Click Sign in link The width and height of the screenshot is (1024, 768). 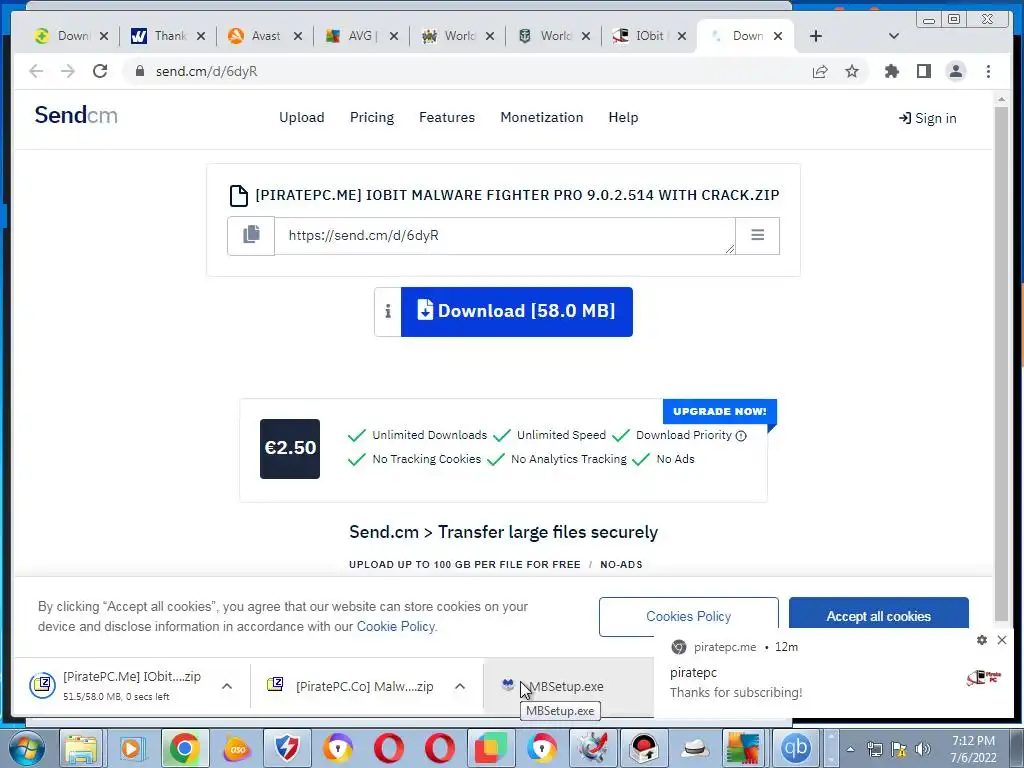pos(928,118)
